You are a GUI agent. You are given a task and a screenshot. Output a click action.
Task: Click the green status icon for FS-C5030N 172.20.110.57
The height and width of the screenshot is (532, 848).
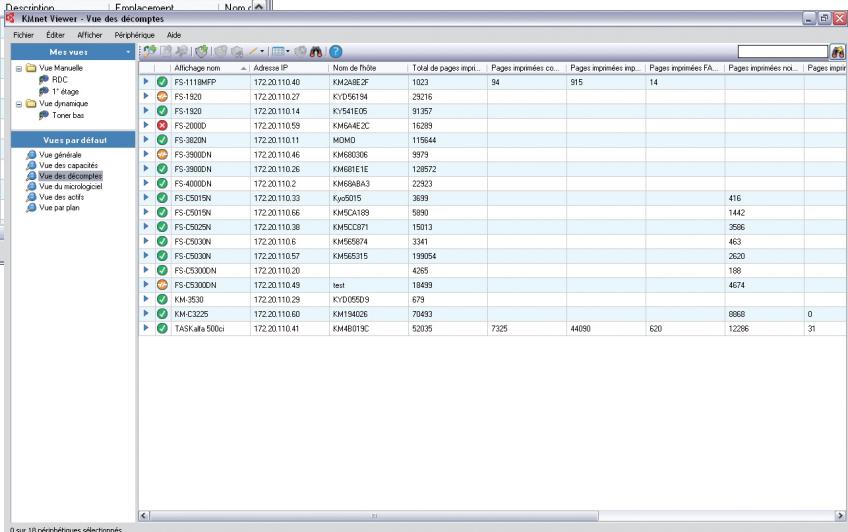tap(162, 256)
